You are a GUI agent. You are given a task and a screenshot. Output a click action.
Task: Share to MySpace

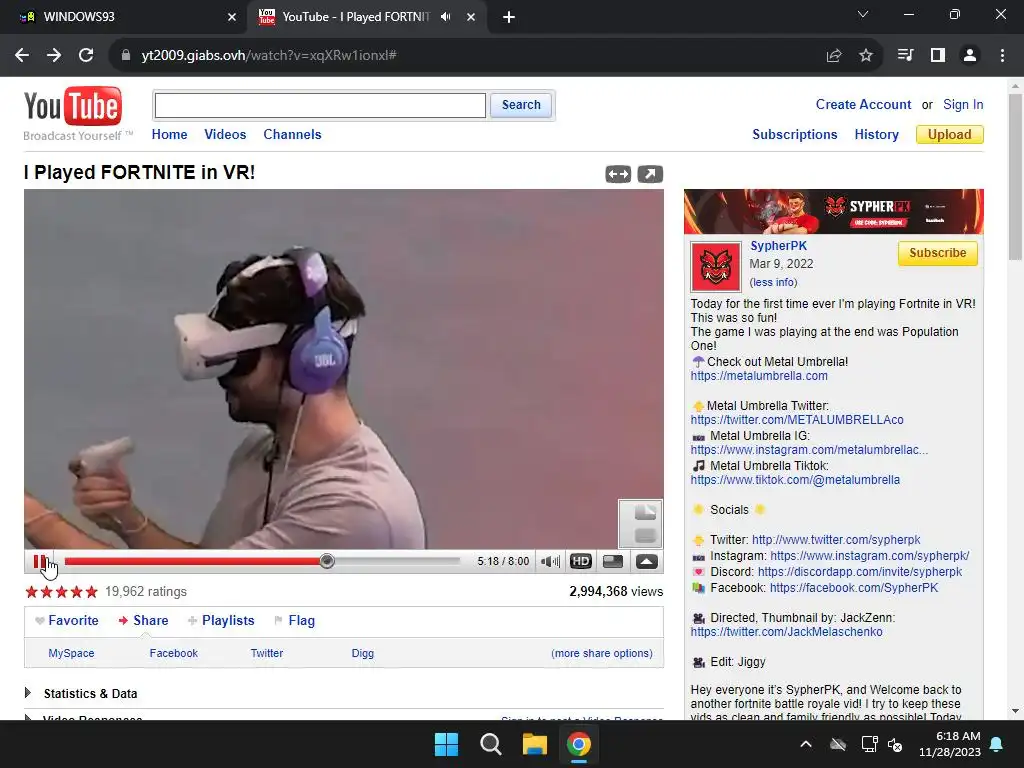coord(71,653)
